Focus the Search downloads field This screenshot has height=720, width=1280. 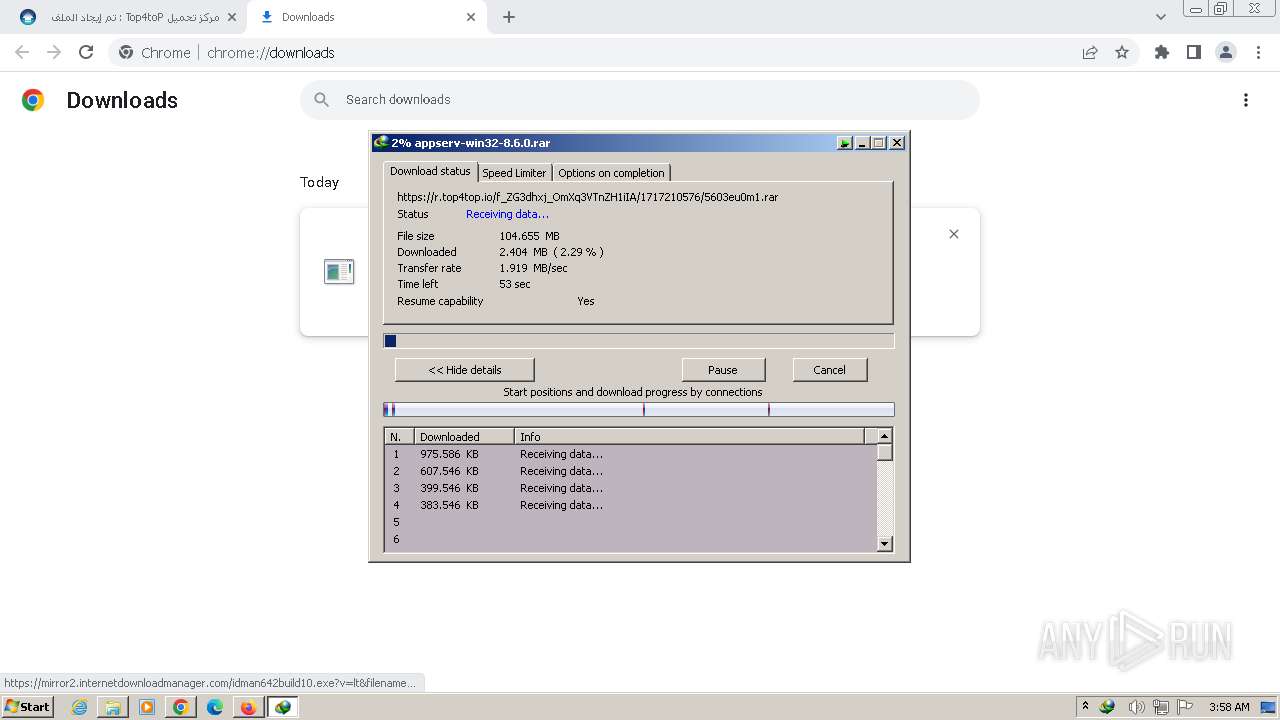coord(640,100)
